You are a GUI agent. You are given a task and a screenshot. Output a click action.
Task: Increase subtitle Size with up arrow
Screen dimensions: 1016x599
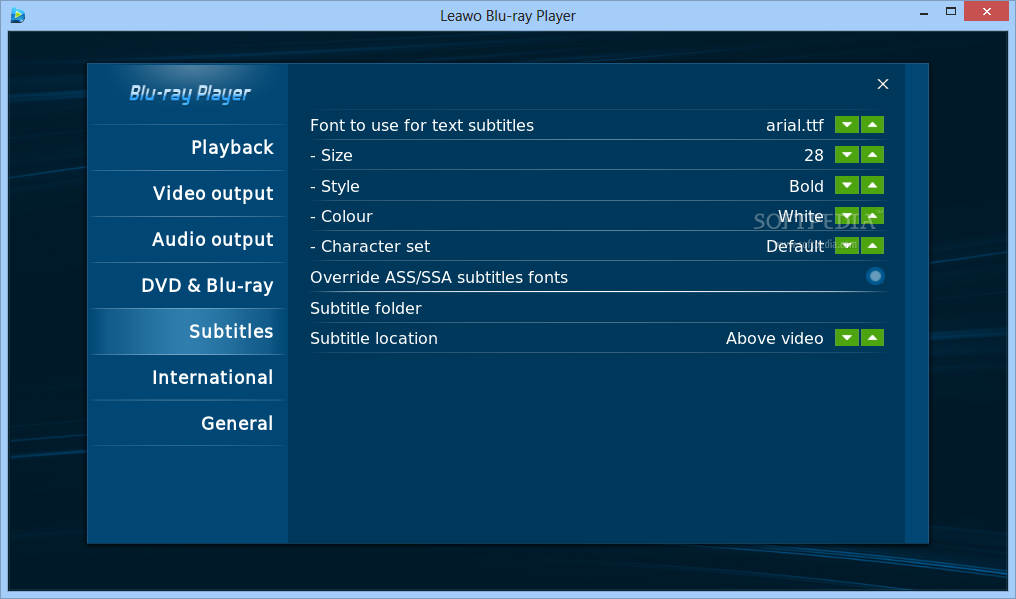tap(872, 155)
